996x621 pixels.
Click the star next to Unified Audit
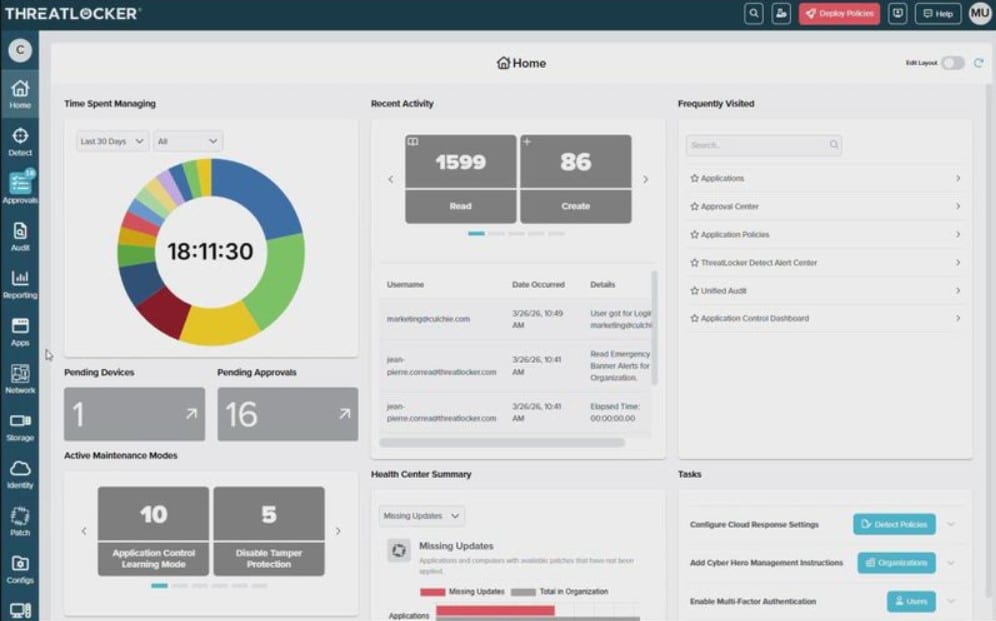point(694,291)
